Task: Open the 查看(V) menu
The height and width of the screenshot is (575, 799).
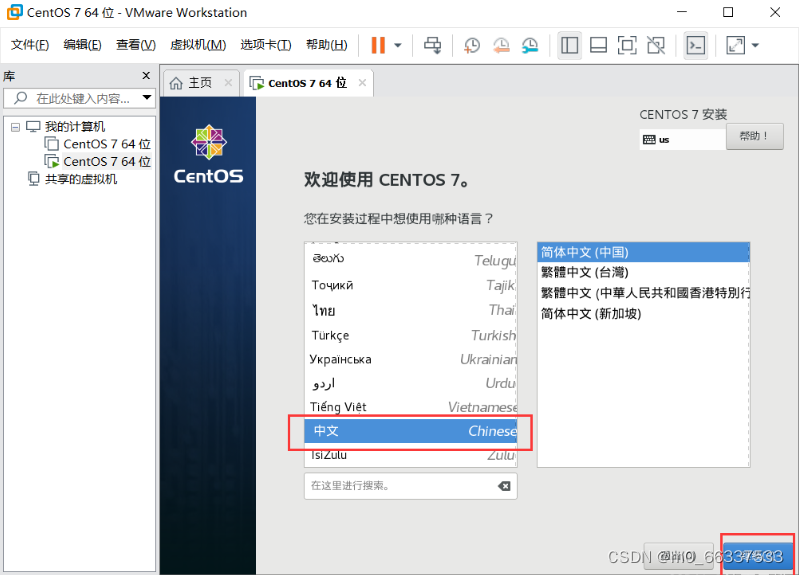Action: tap(136, 45)
